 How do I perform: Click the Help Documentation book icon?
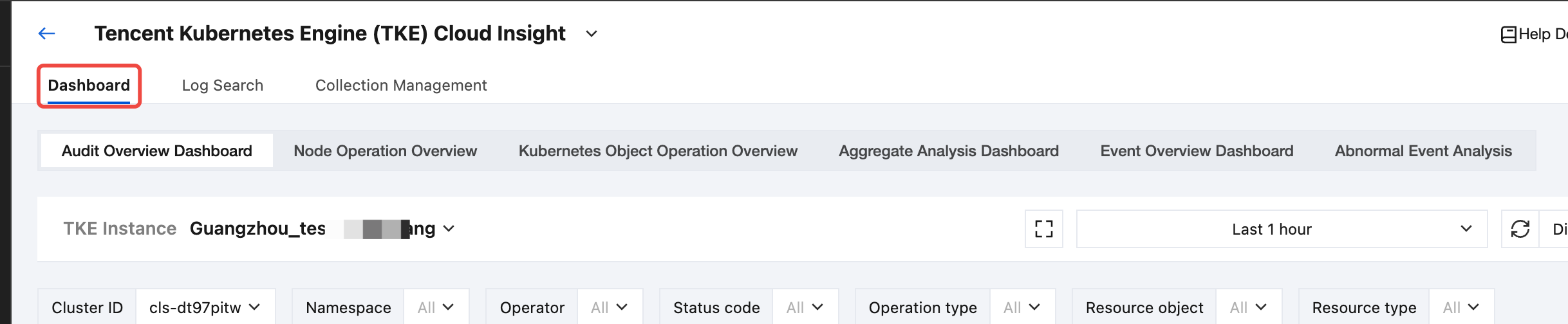pos(1508,35)
